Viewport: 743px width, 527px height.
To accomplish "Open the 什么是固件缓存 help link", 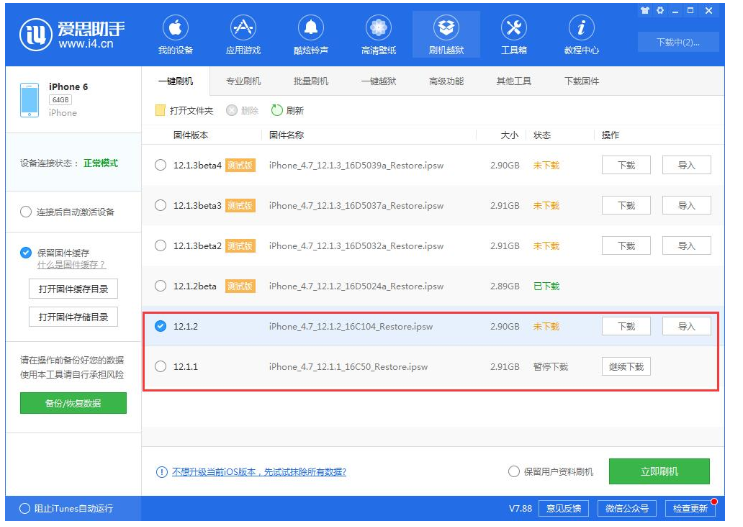I will pos(71,265).
